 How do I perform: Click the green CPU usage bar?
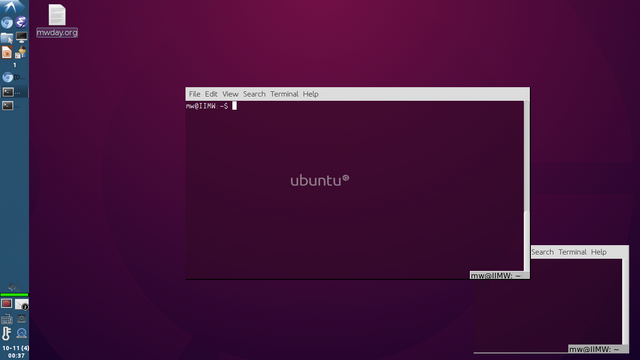(x=14, y=295)
